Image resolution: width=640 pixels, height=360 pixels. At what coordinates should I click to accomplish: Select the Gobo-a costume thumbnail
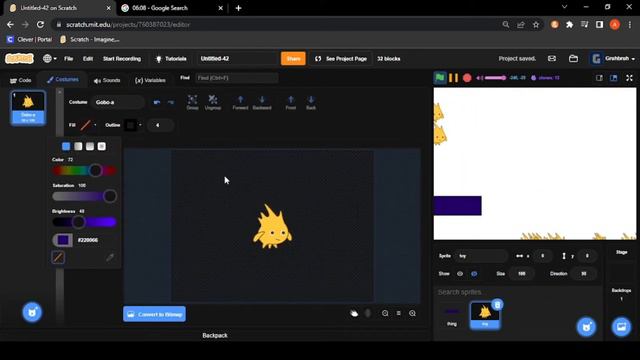(28, 107)
